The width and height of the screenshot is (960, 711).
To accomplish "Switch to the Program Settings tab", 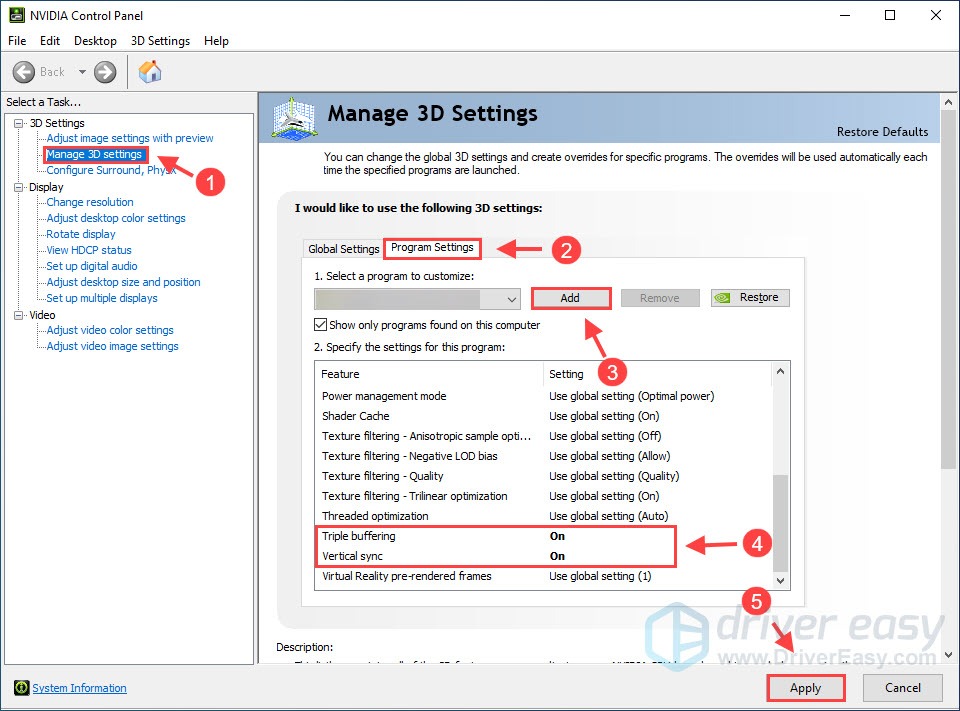I will click(x=432, y=247).
